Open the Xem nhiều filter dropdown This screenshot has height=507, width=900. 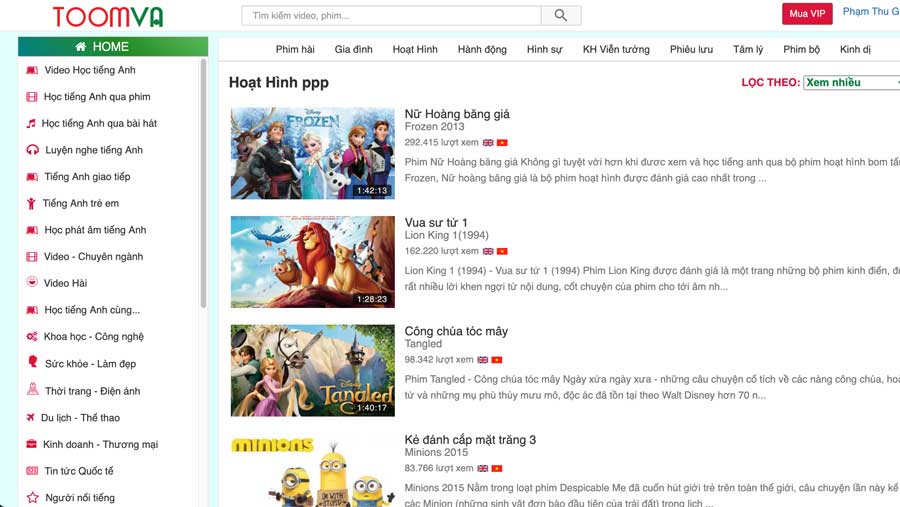[x=852, y=83]
